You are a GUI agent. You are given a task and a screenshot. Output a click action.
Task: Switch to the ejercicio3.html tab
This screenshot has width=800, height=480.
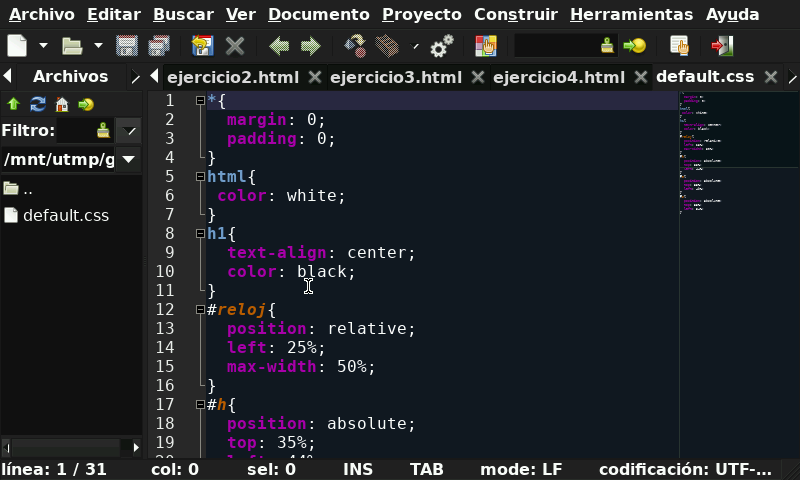pos(395,77)
